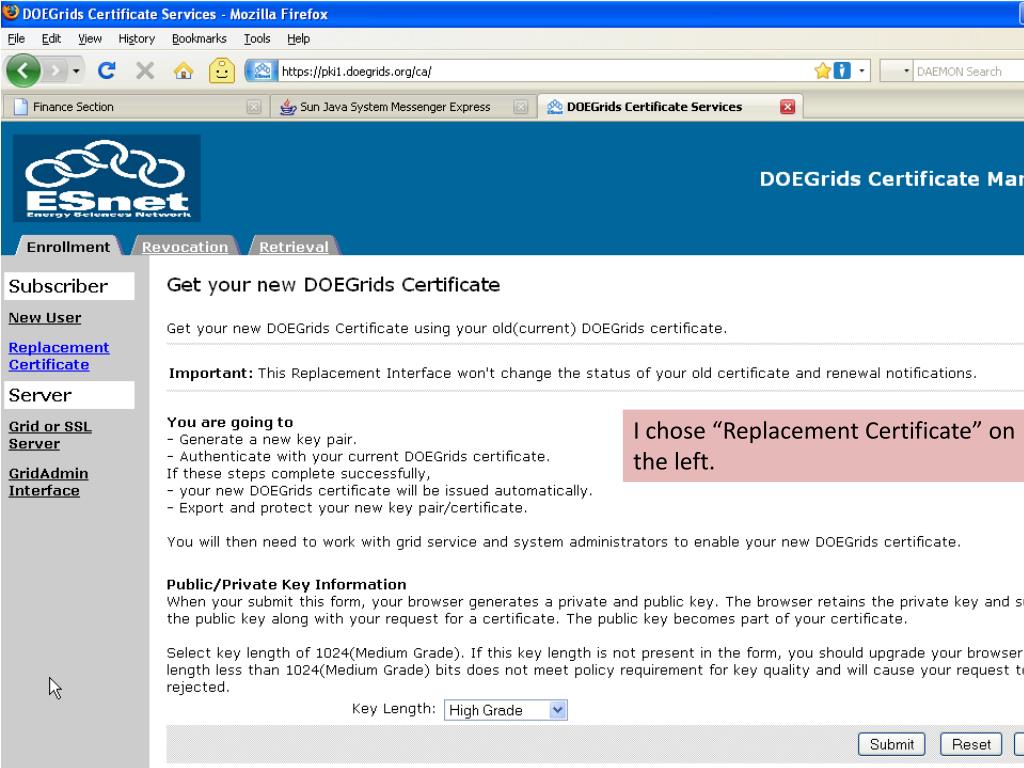Select the Enrollment page tab
This screenshot has width=1024, height=768.
[x=69, y=247]
